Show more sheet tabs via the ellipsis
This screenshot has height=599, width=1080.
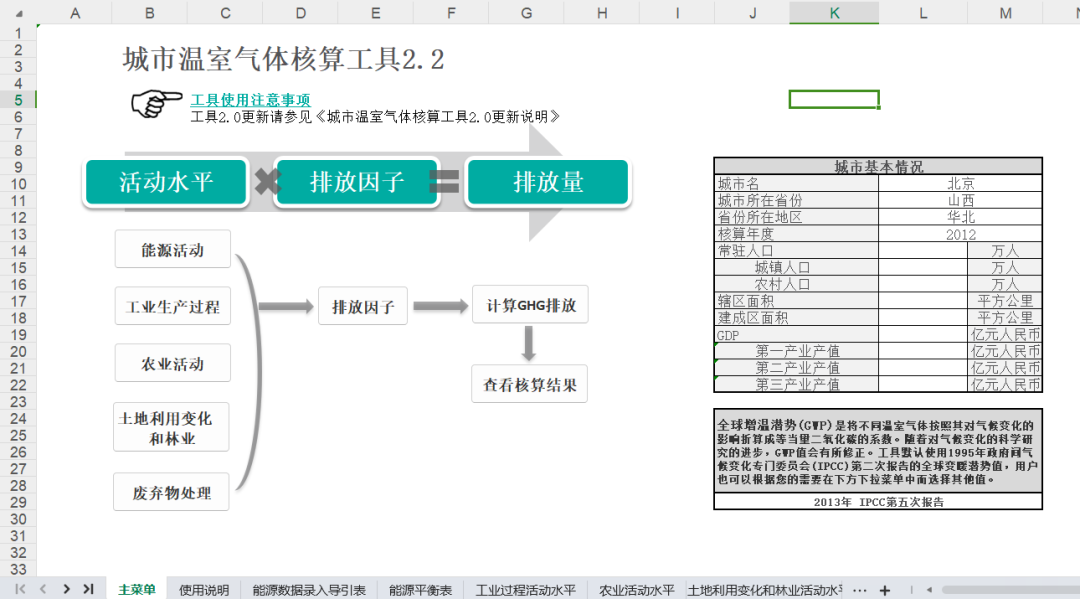click(859, 589)
